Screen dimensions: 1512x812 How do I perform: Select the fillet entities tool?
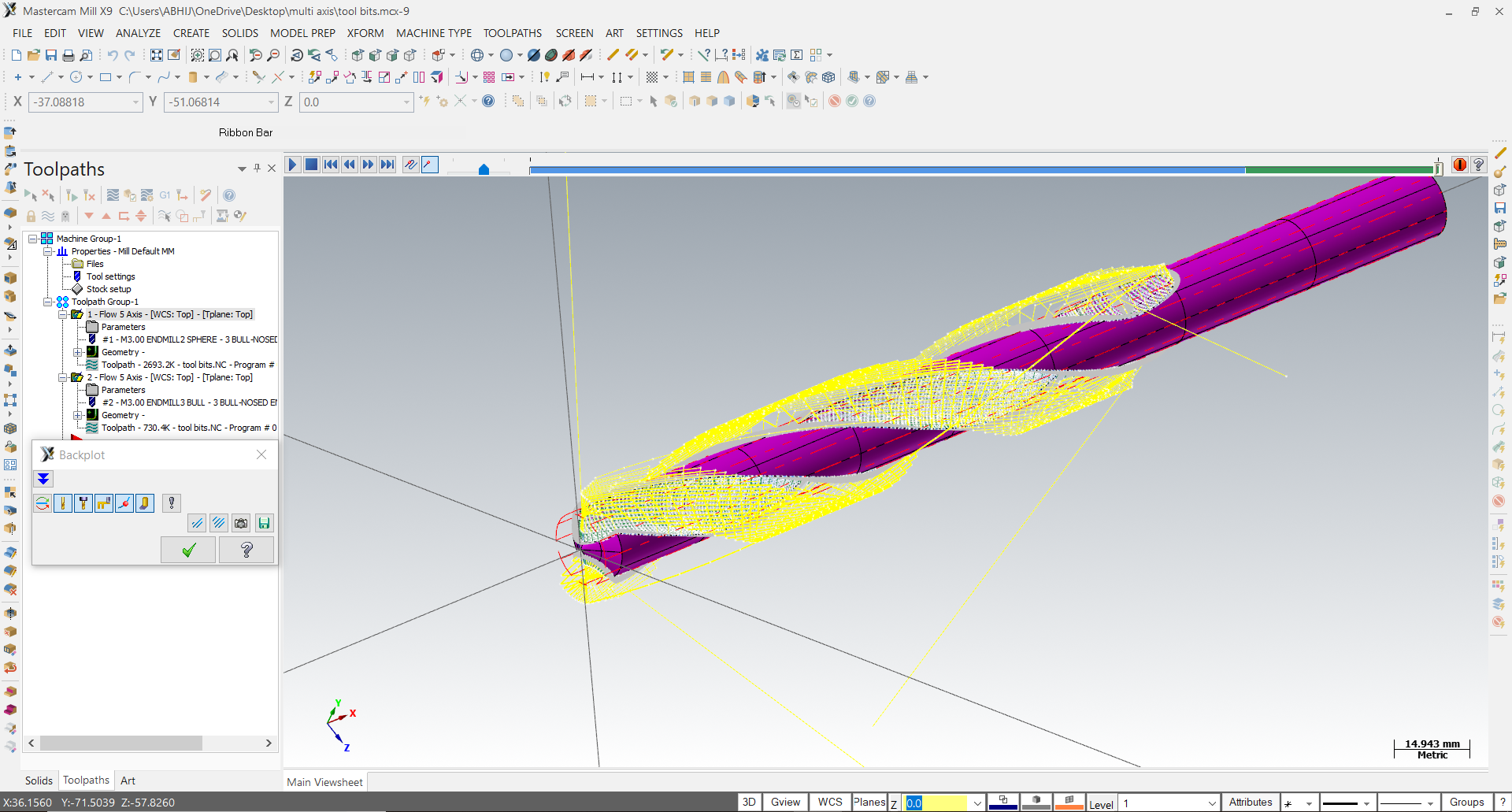click(135, 77)
